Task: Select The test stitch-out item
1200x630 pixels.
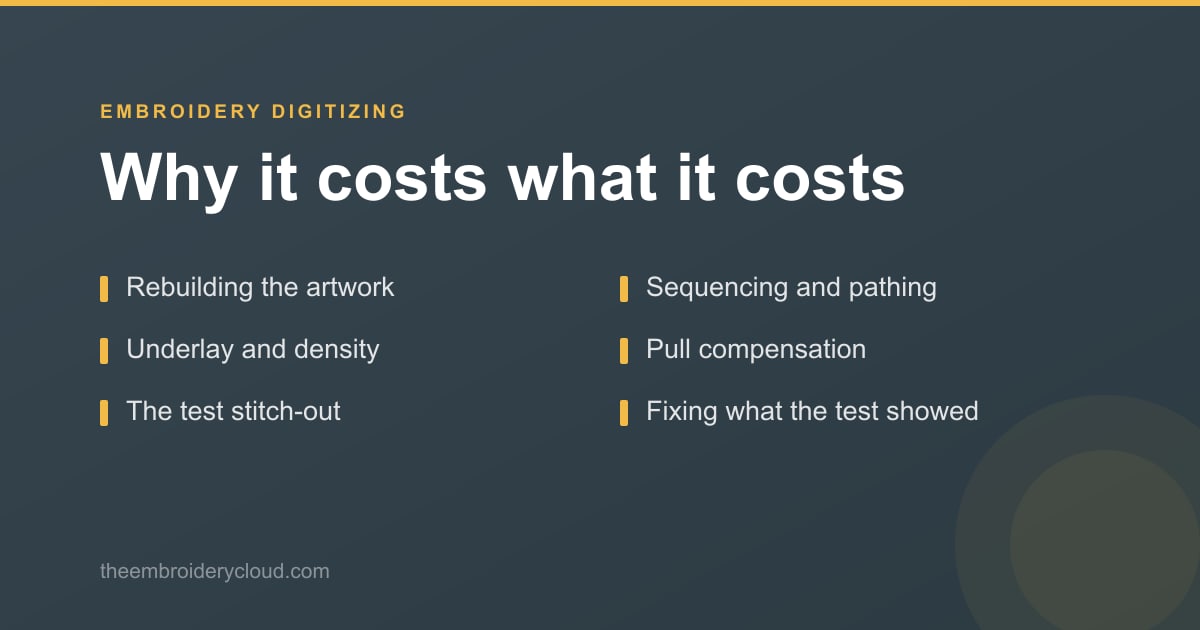Action: [x=233, y=412]
